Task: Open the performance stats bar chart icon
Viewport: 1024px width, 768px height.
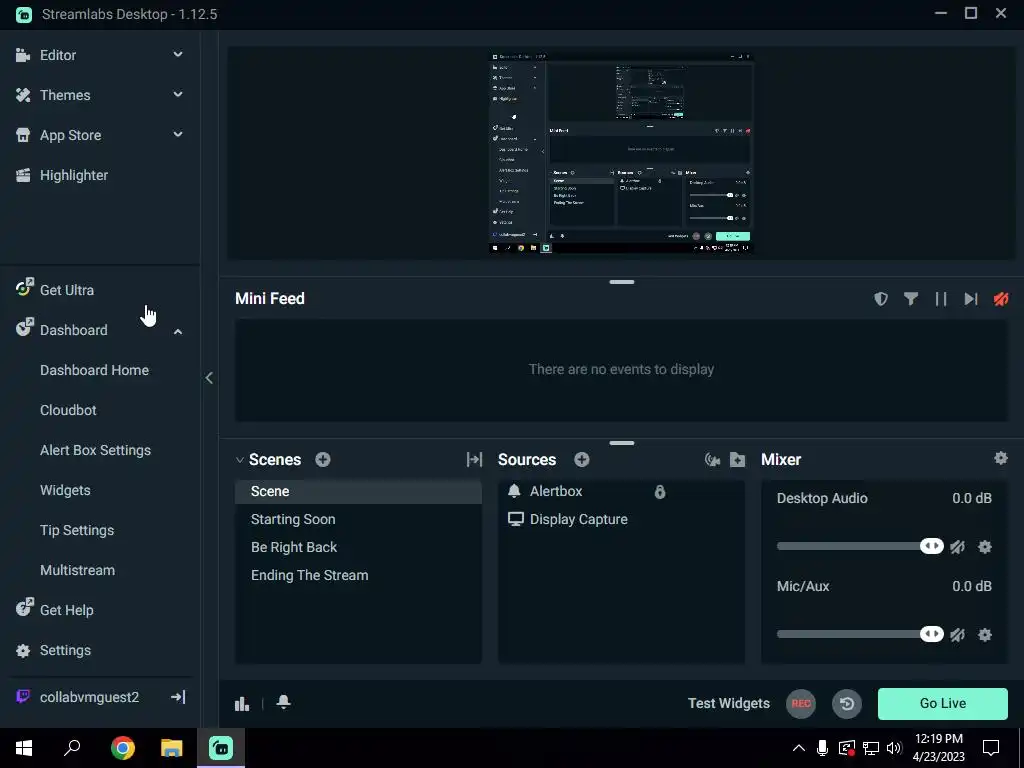Action: pos(242,703)
